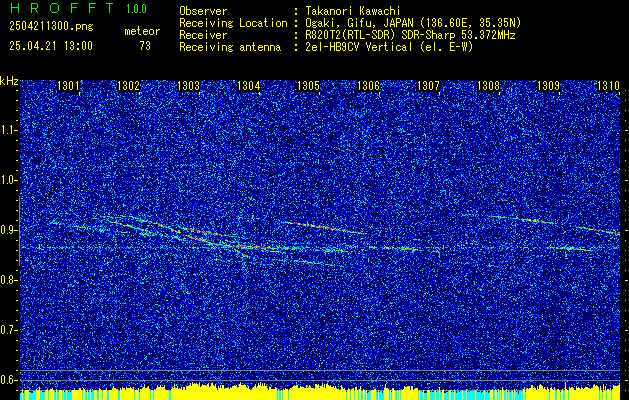Image resolution: width=629 pixels, height=400 pixels.
Task: Click the Observer field label
Action: 203,11
